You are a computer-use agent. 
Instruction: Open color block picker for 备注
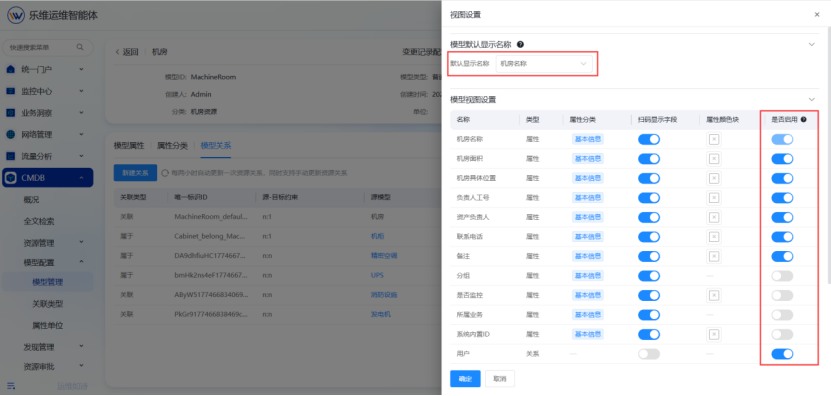pos(714,257)
